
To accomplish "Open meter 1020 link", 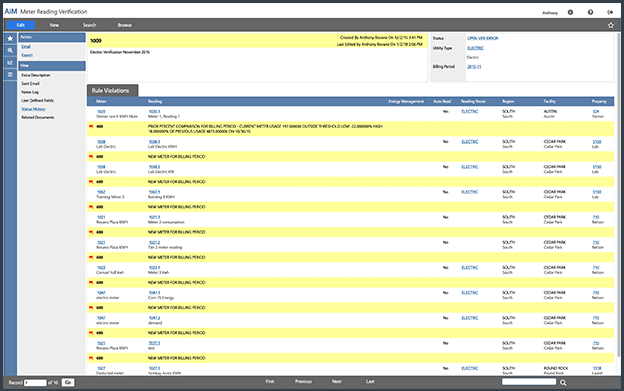I will (x=101, y=112).
